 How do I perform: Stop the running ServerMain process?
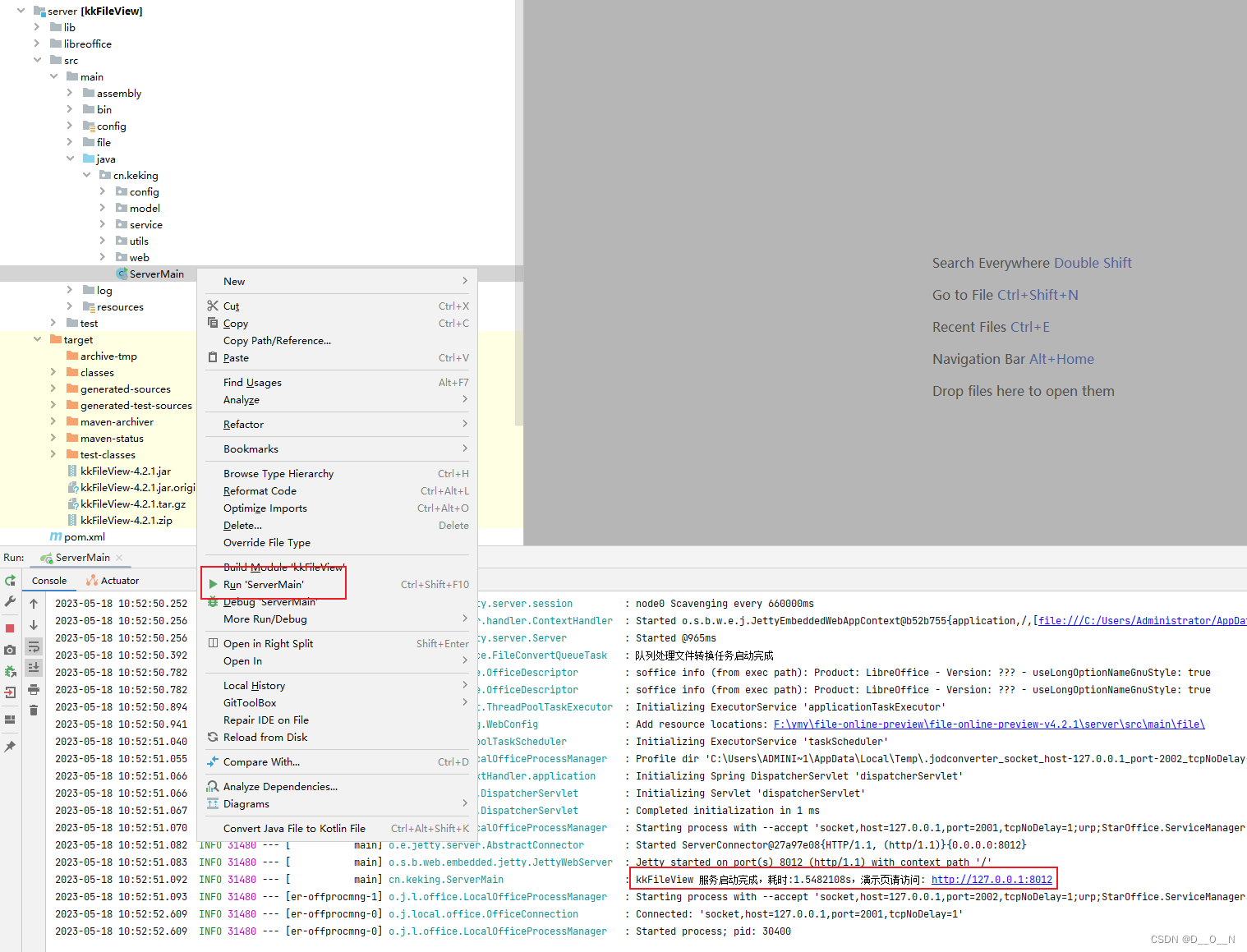point(10,628)
